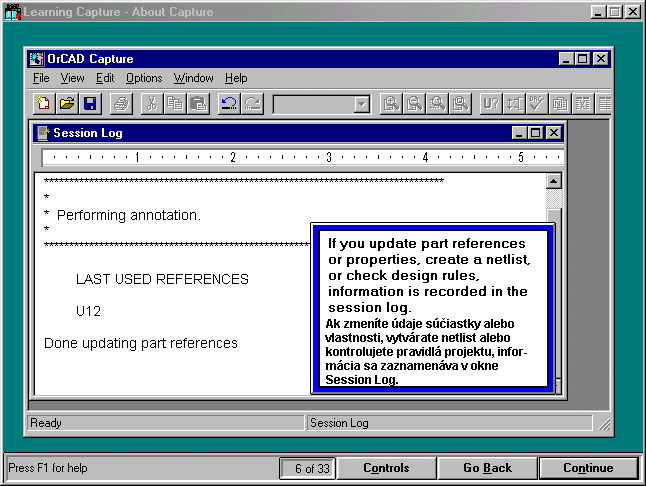646x486 pixels.
Task: Open the File menu
Action: pos(41,78)
